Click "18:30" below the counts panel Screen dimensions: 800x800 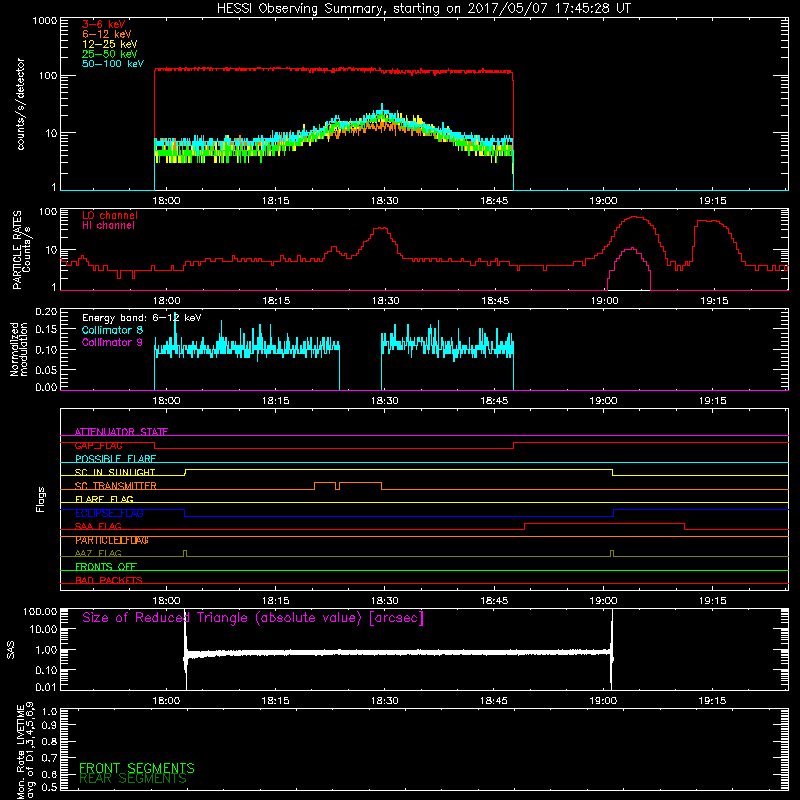click(385, 201)
